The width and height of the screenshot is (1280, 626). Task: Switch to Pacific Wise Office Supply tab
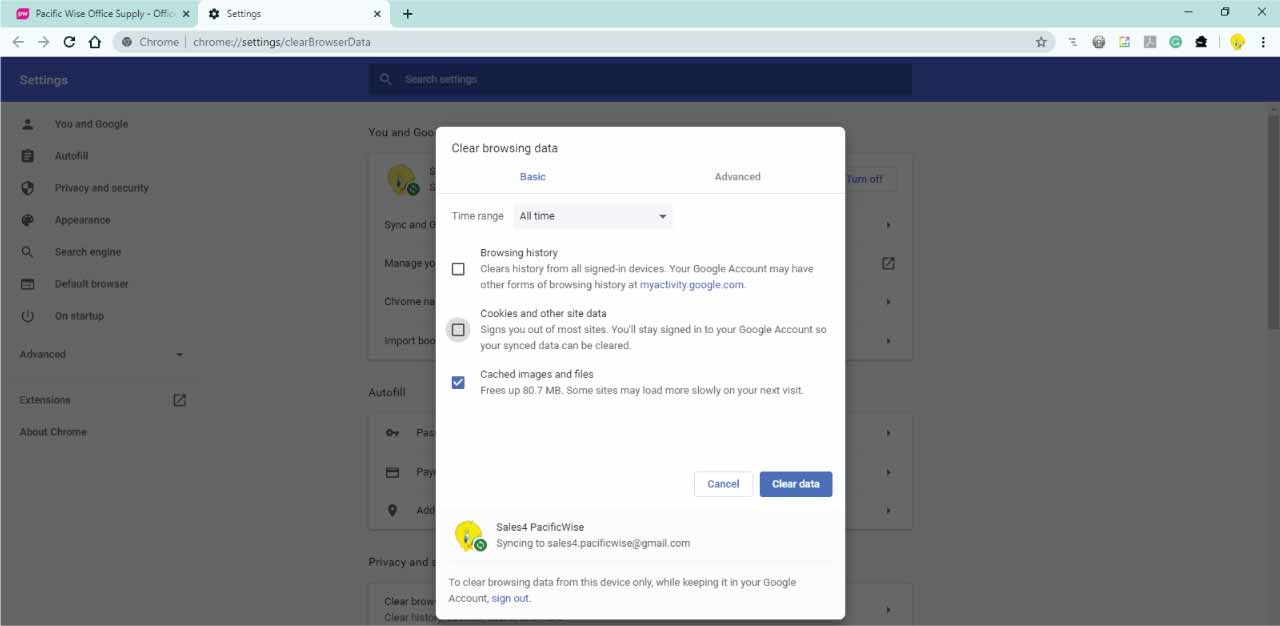[x=104, y=14]
